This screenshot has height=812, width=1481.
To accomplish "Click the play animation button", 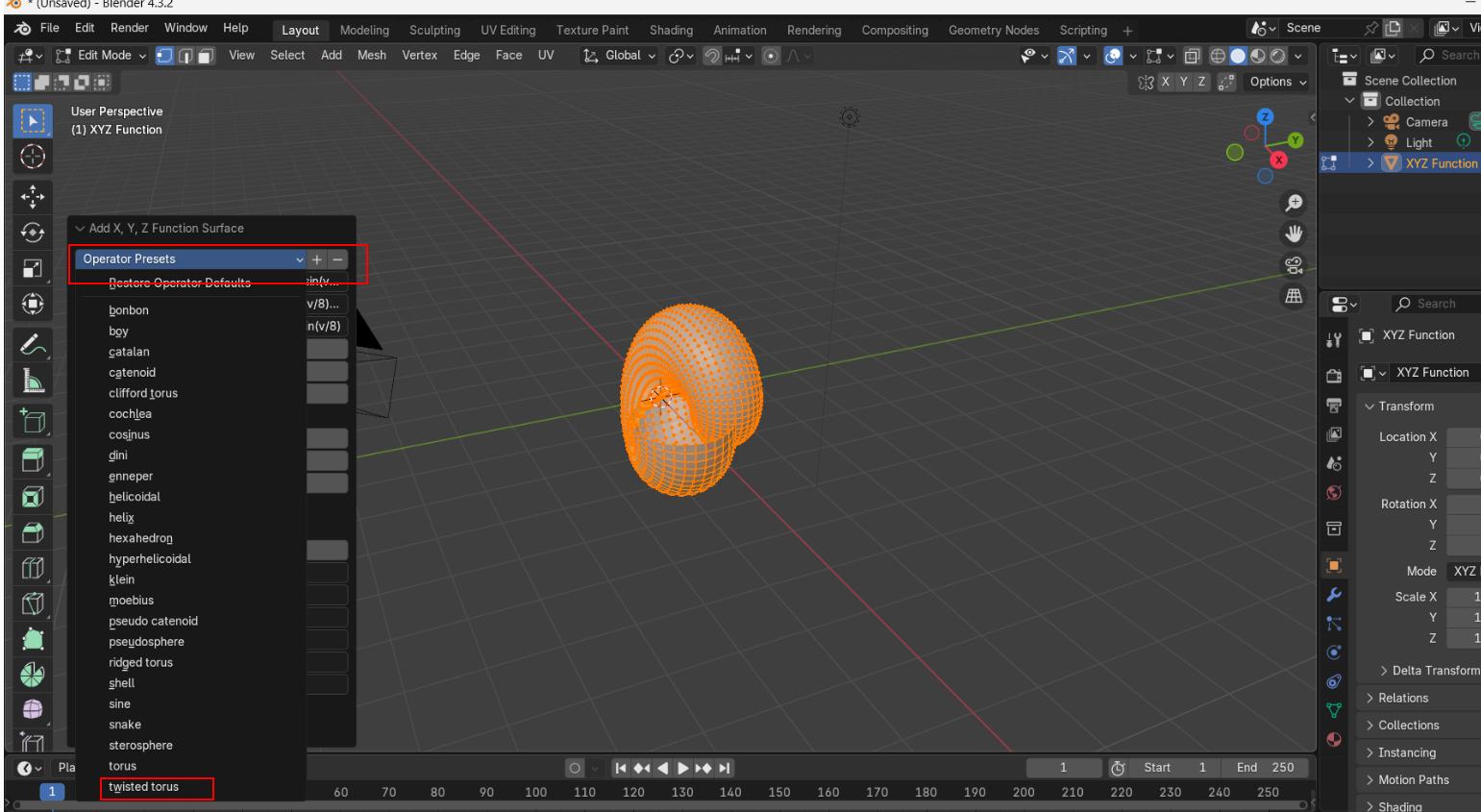I will pyautogui.click(x=683, y=768).
